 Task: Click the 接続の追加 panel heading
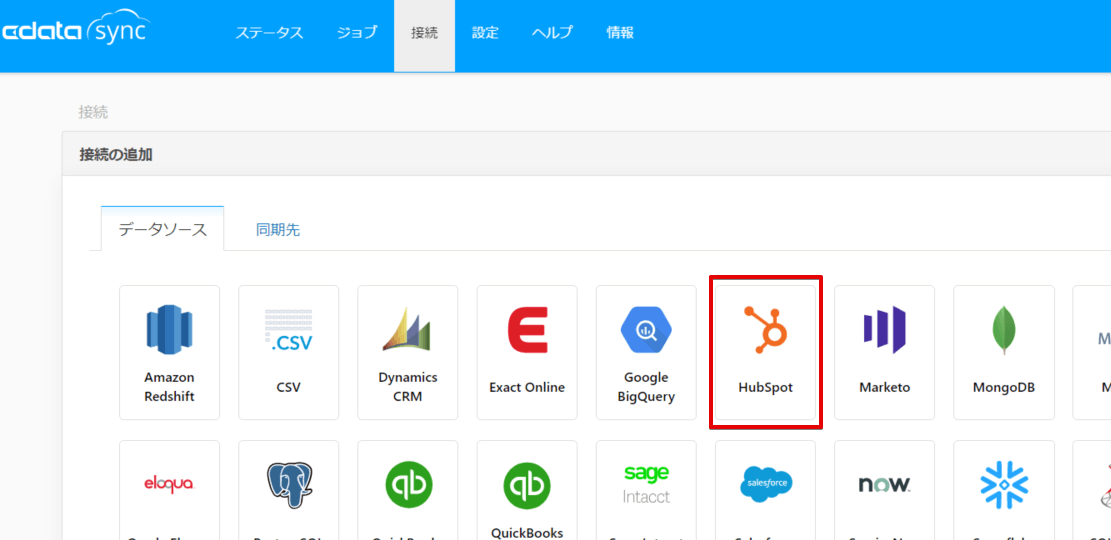pyautogui.click(x=115, y=154)
